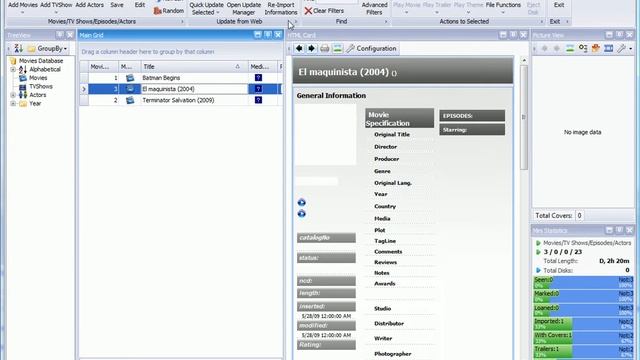Expand the Find ribbon group launcher
The width and height of the screenshot is (640, 360).
[386, 22]
